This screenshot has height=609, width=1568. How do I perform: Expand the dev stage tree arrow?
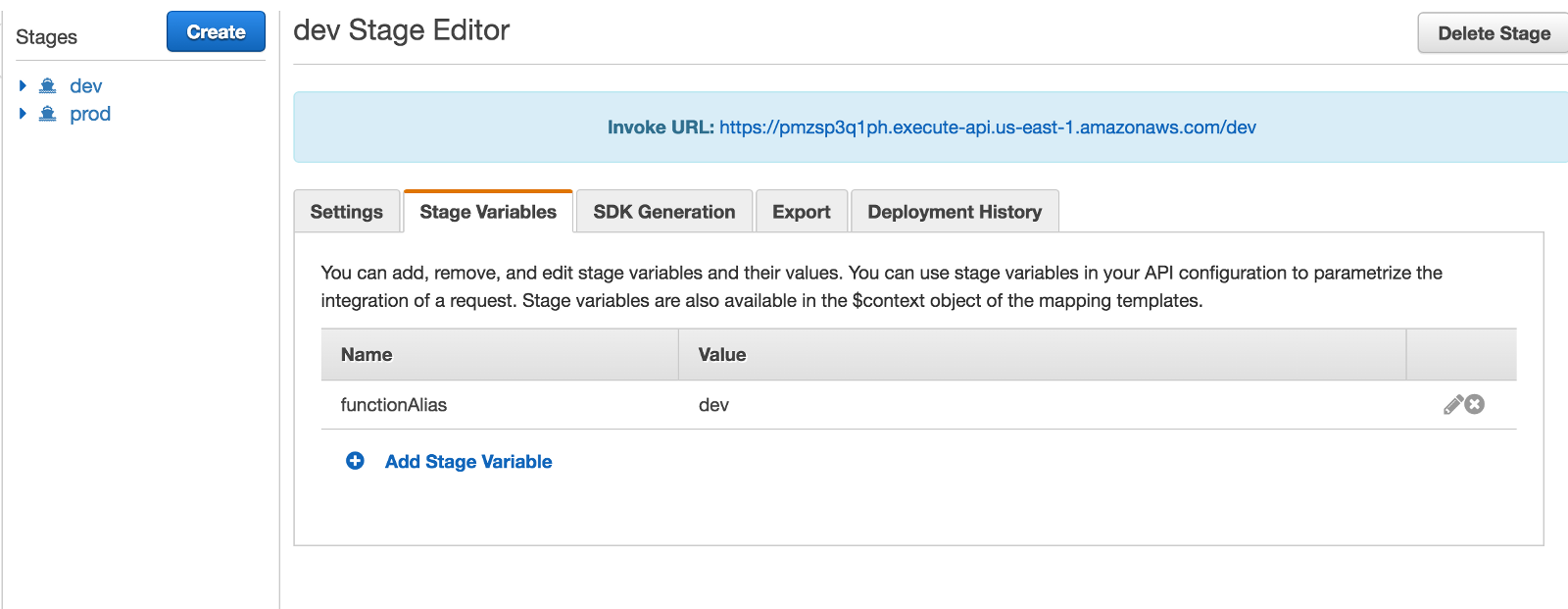(x=23, y=86)
